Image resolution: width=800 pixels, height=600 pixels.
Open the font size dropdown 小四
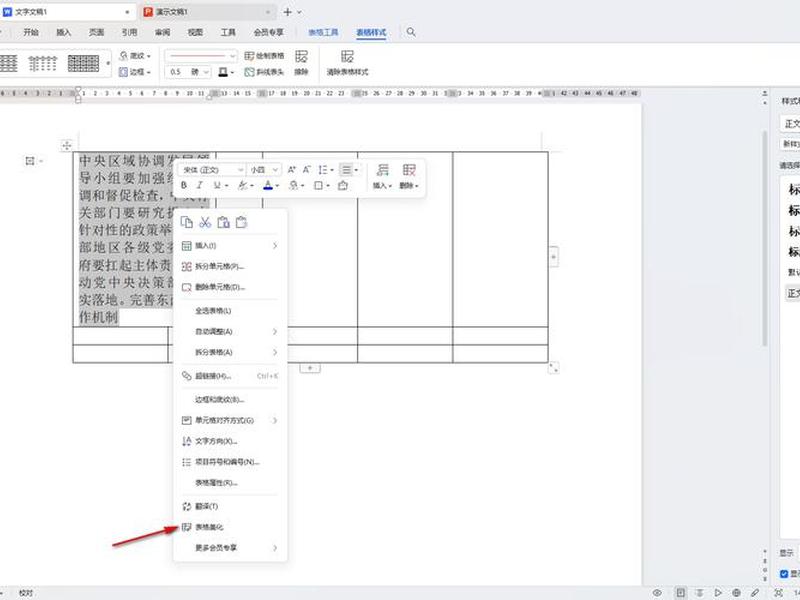[264, 169]
